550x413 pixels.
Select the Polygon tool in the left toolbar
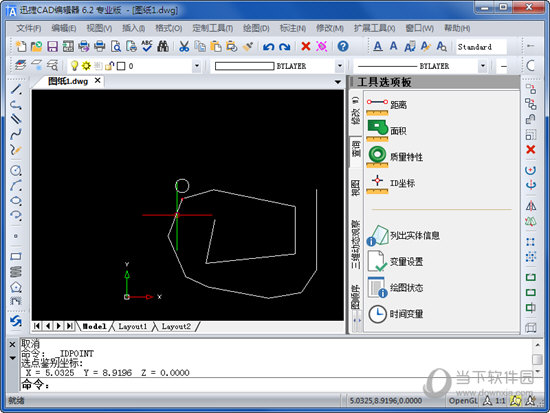[x=16, y=287]
